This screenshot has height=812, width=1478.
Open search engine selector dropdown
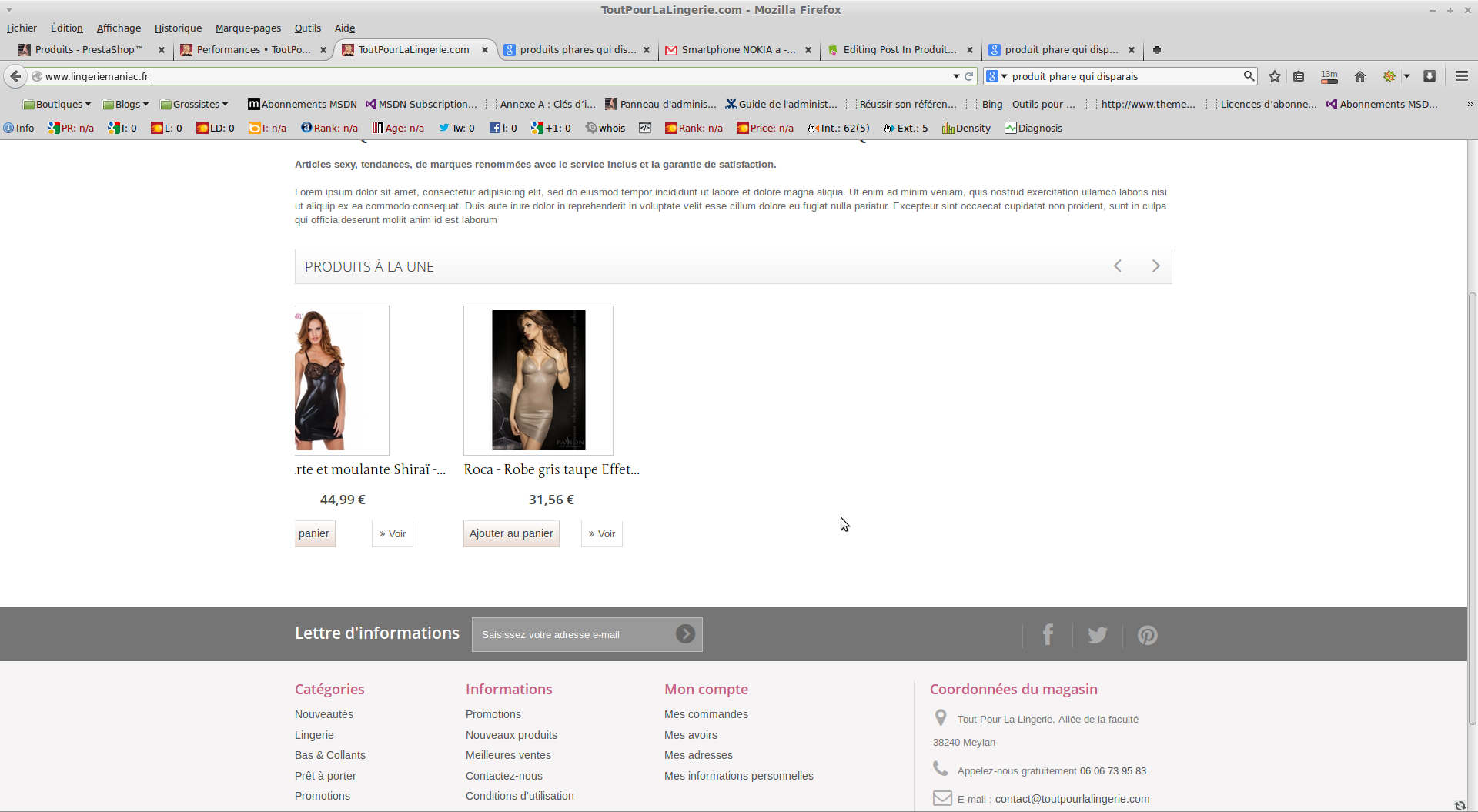[998, 76]
